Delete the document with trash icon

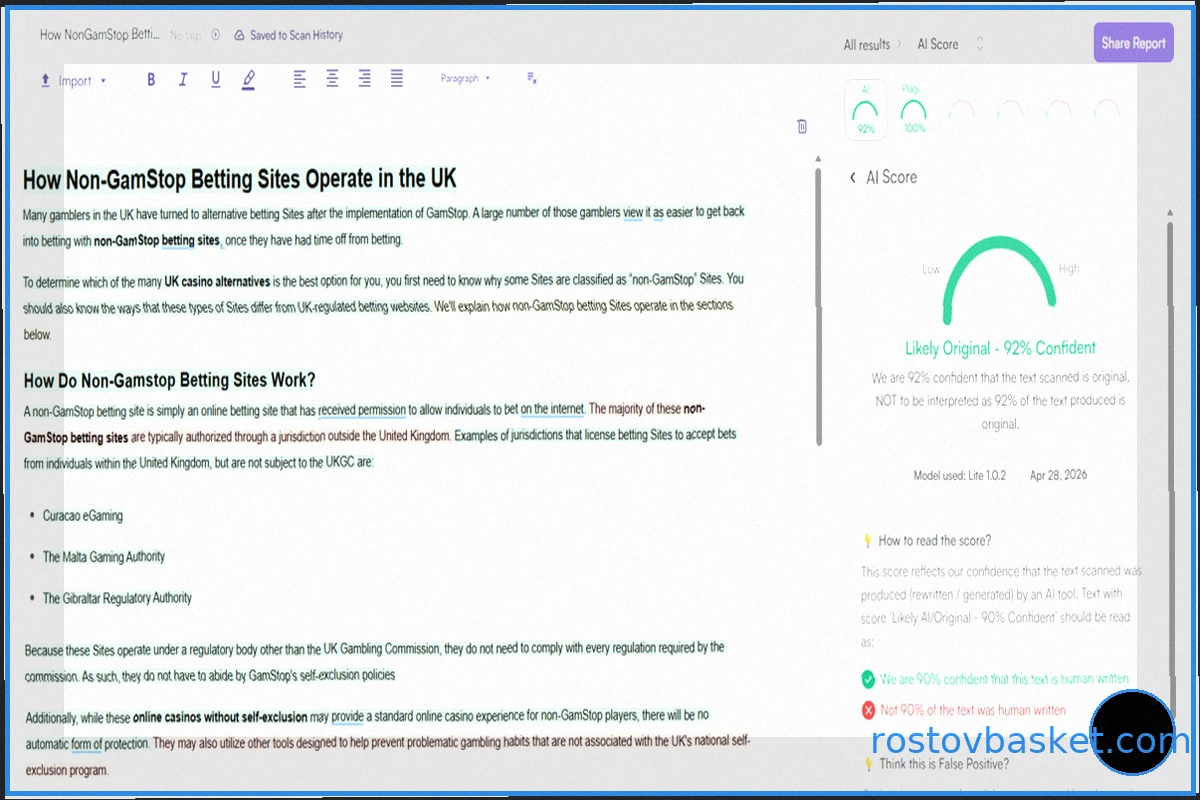[802, 126]
